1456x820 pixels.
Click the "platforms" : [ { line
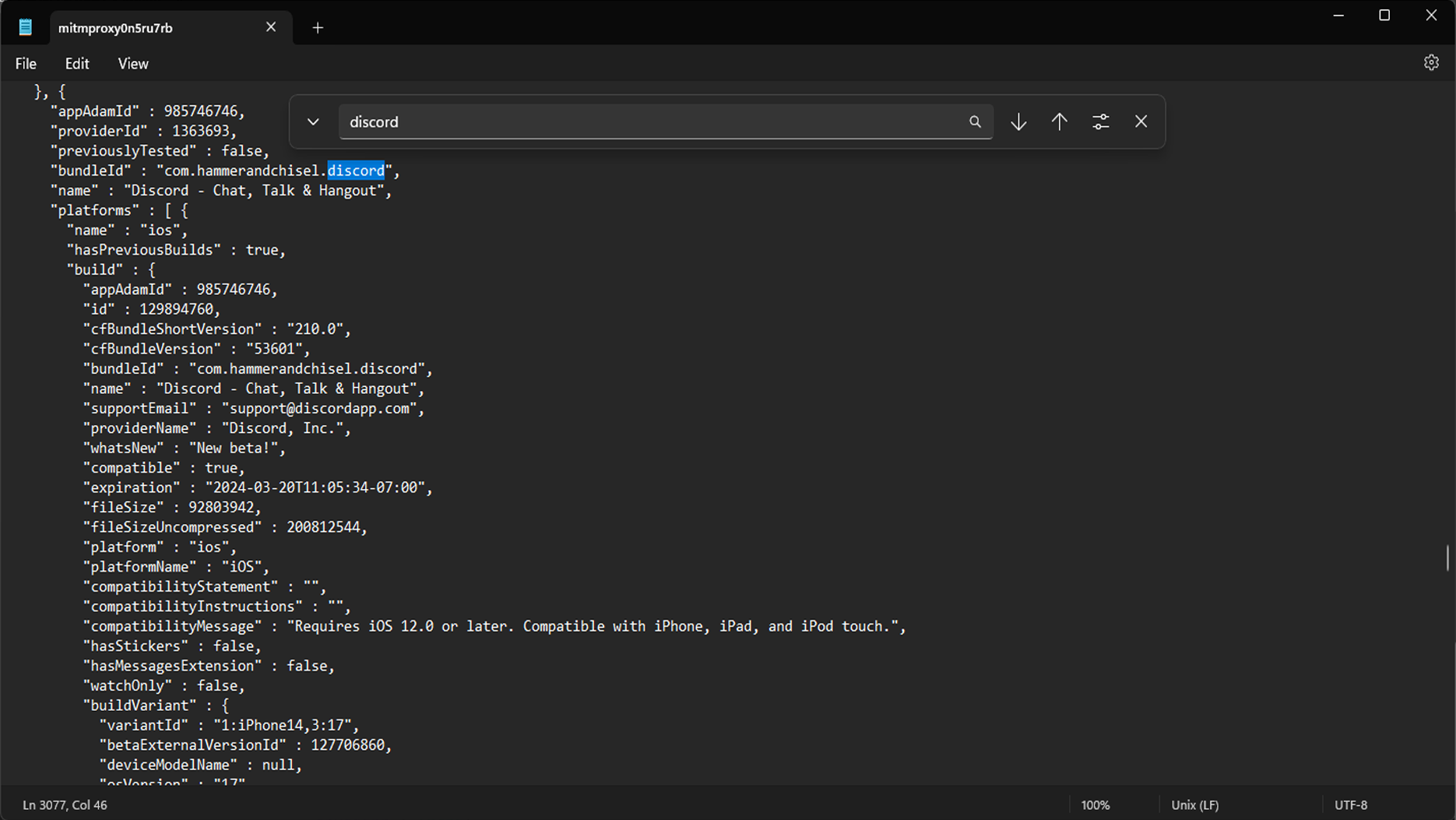tap(119, 210)
